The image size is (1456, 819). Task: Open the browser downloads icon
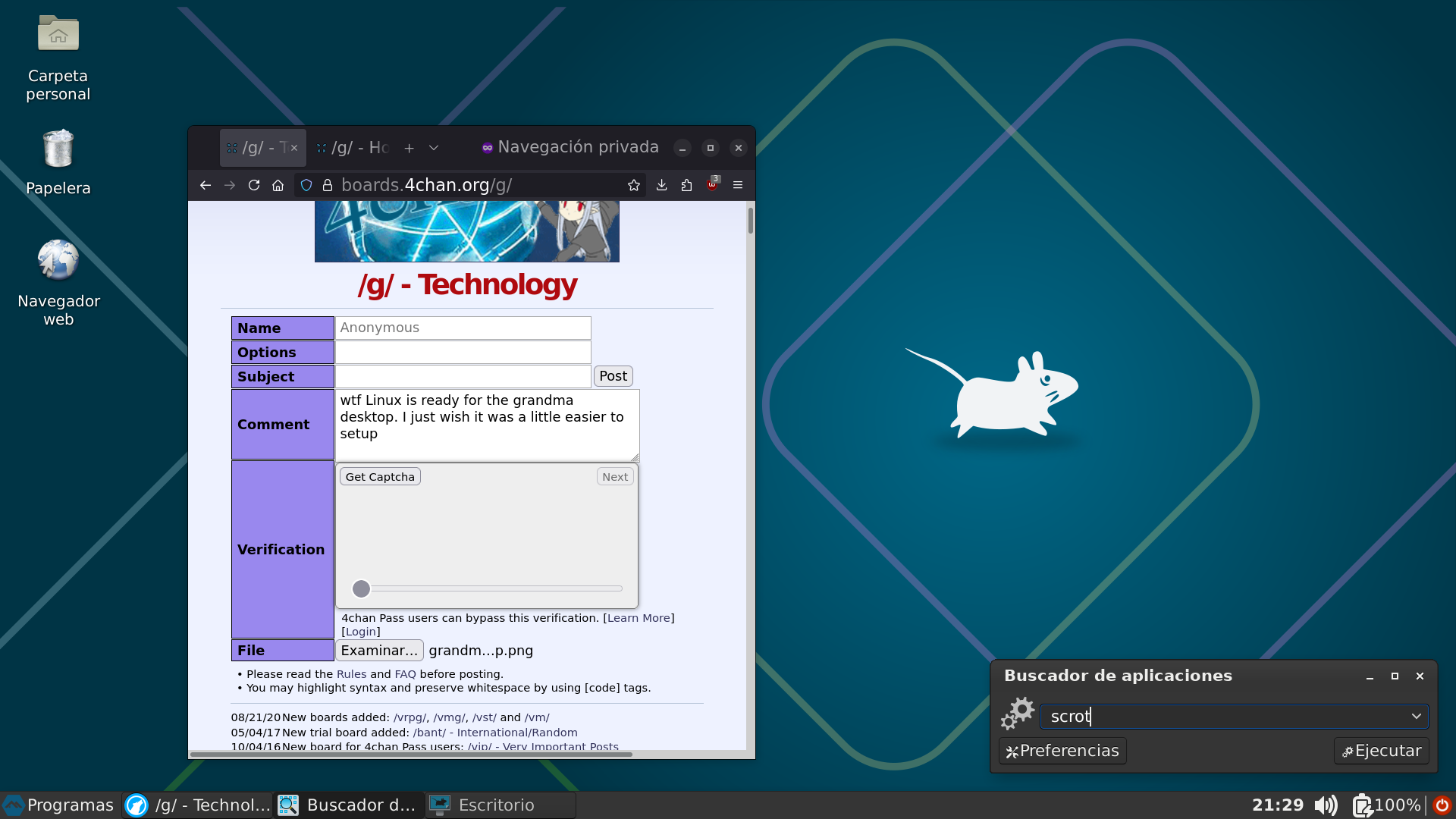tap(661, 185)
